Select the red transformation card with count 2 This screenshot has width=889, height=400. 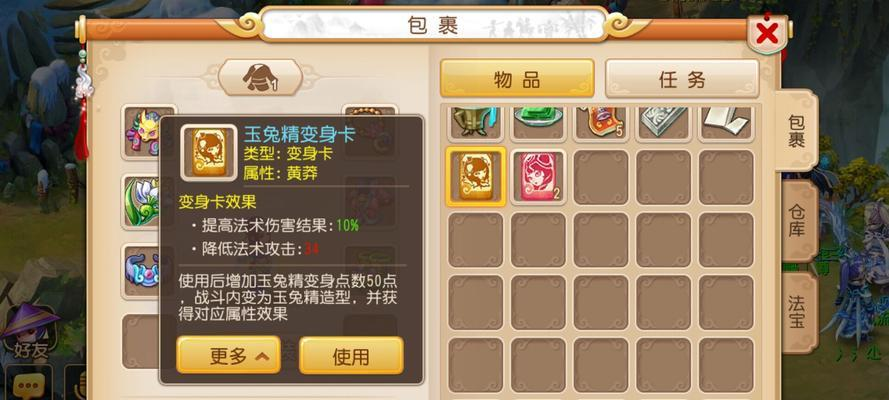coord(538,176)
